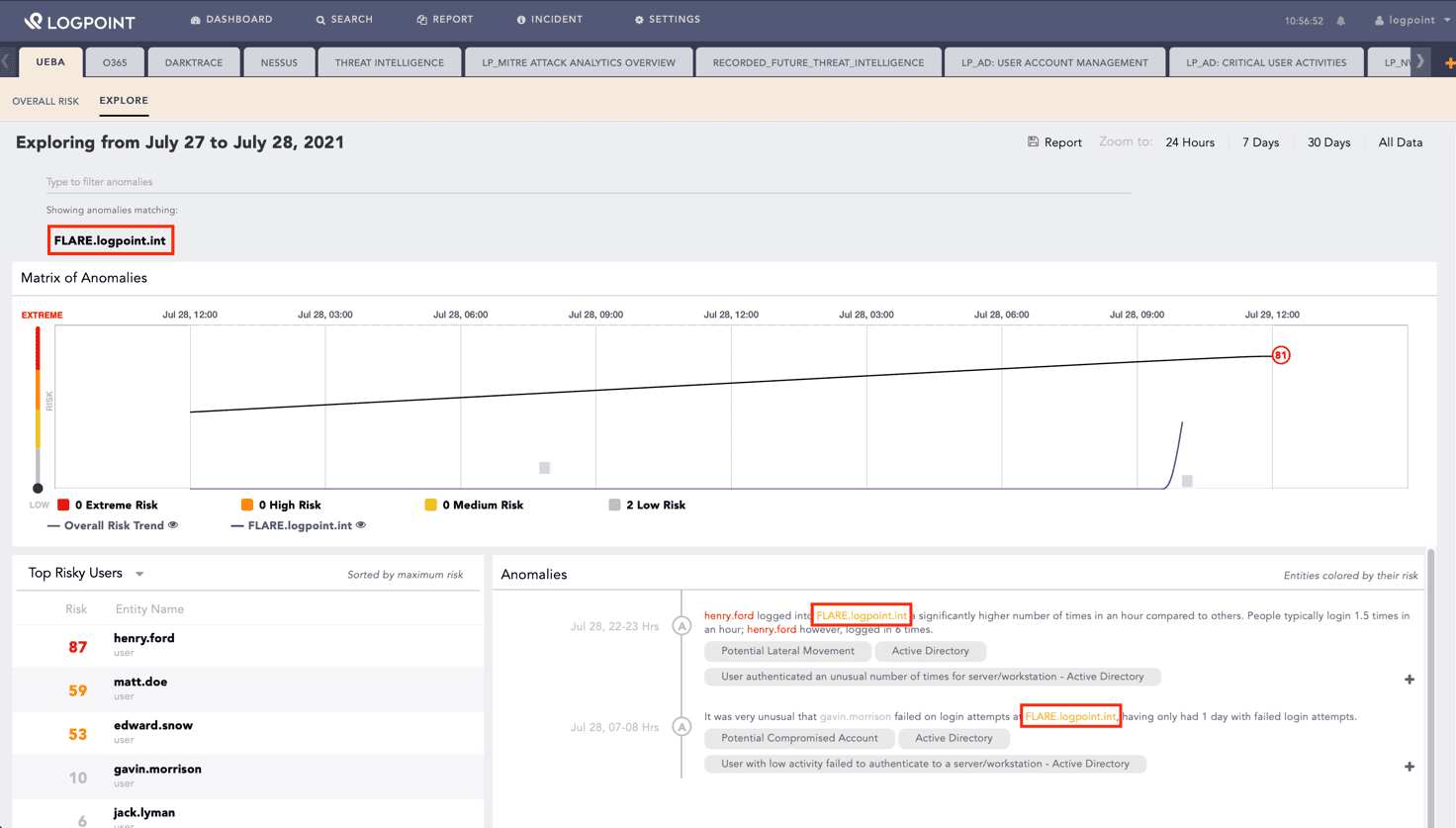Click Active Directory tag in second anomaly
This screenshot has height=828, width=1456.
point(954,738)
